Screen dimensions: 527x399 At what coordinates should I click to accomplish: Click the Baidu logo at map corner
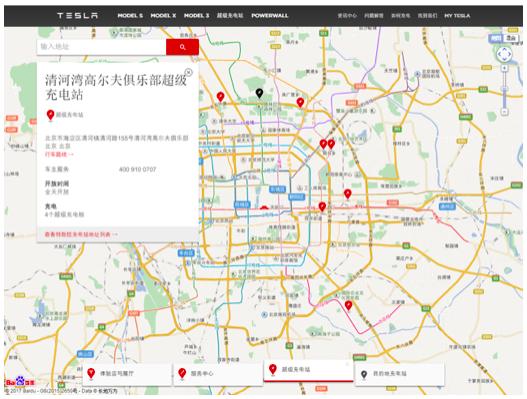[20, 382]
